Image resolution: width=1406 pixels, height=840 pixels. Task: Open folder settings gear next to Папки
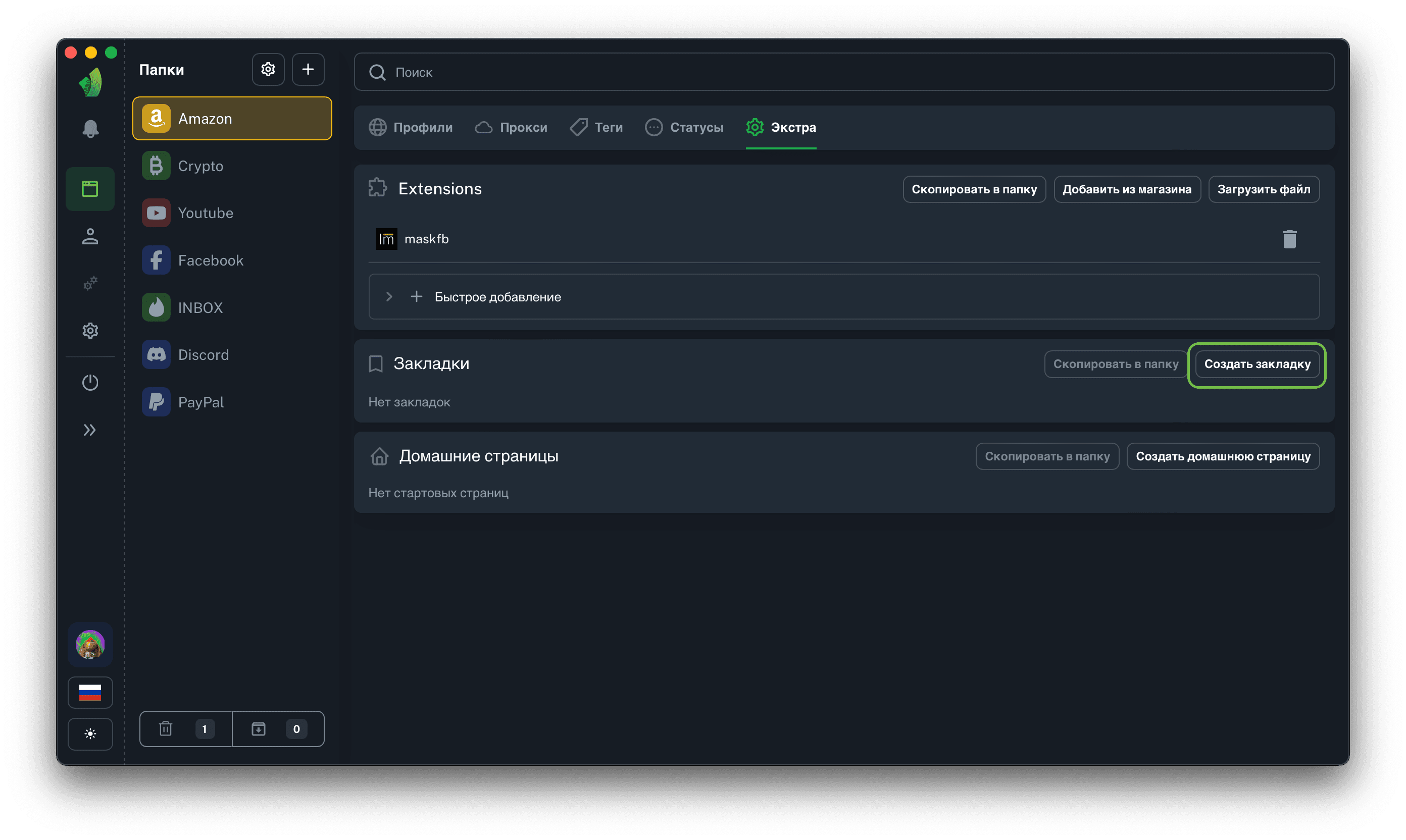coord(268,70)
